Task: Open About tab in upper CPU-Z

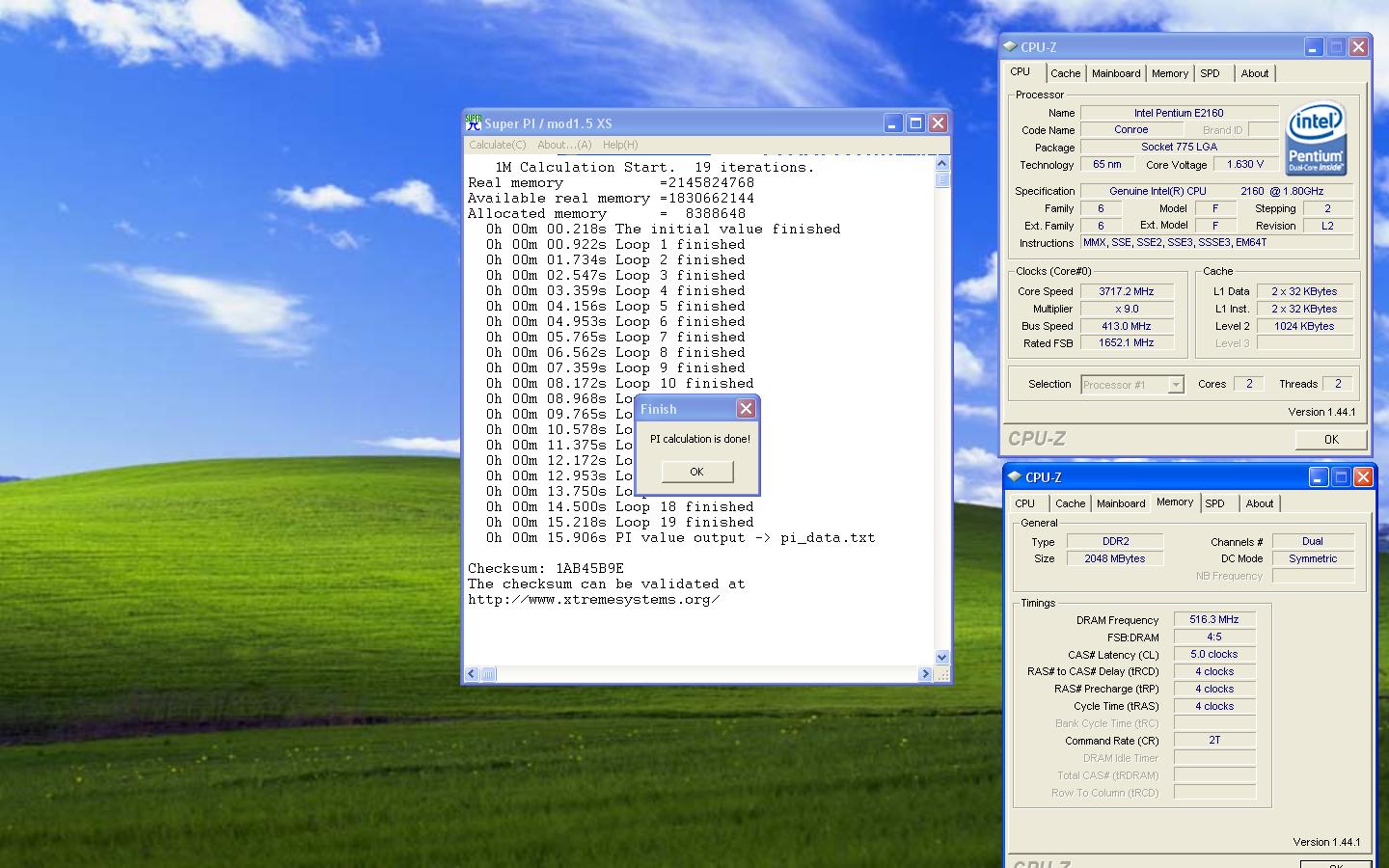Action: click(1255, 73)
